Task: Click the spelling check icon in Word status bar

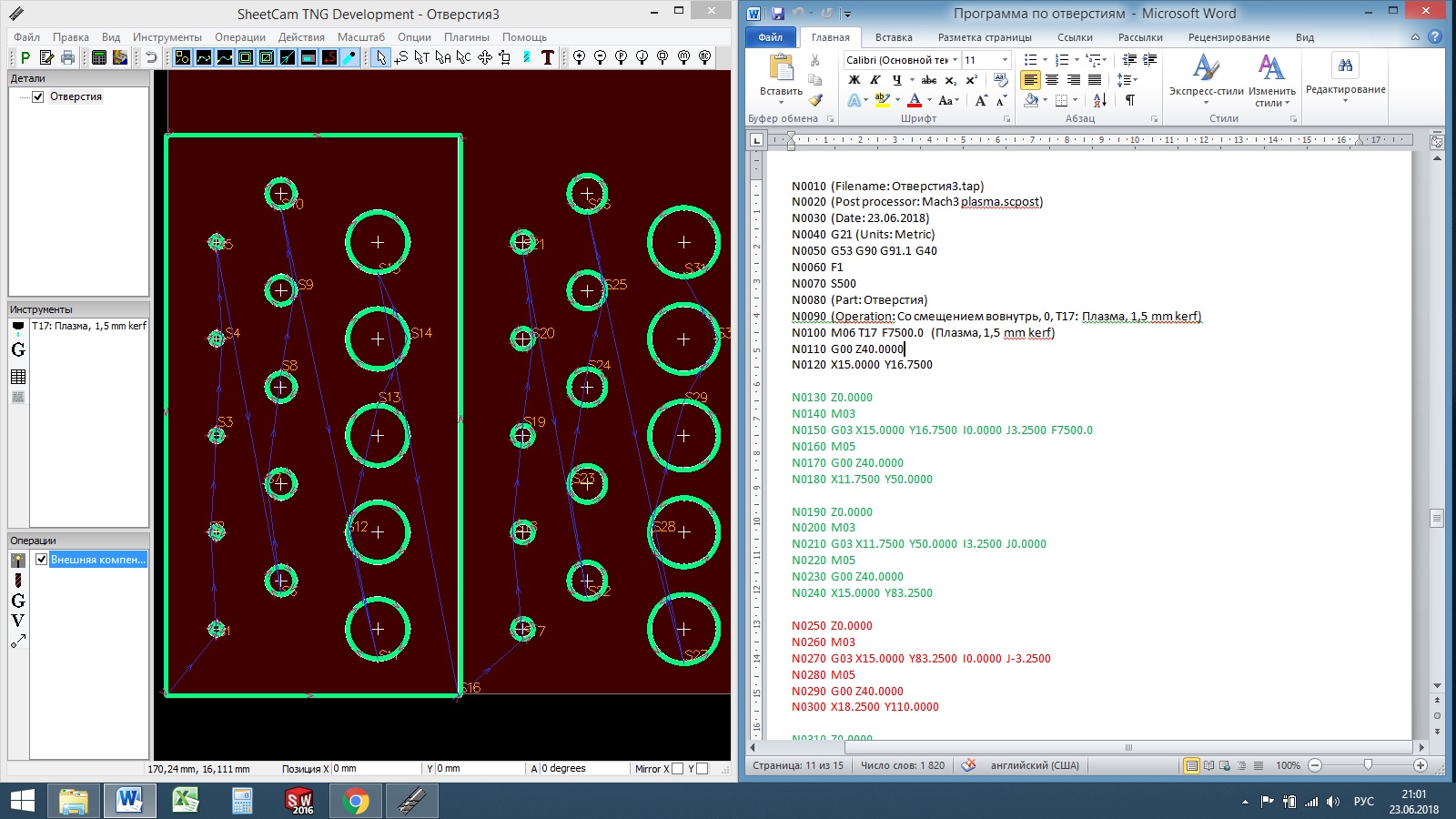Action: [968, 765]
